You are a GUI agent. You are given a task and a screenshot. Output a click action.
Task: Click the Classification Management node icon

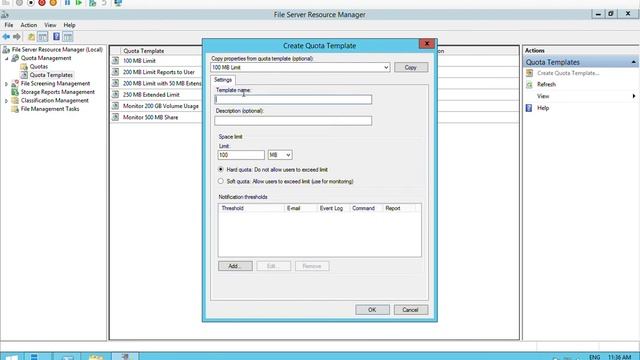(x=15, y=100)
